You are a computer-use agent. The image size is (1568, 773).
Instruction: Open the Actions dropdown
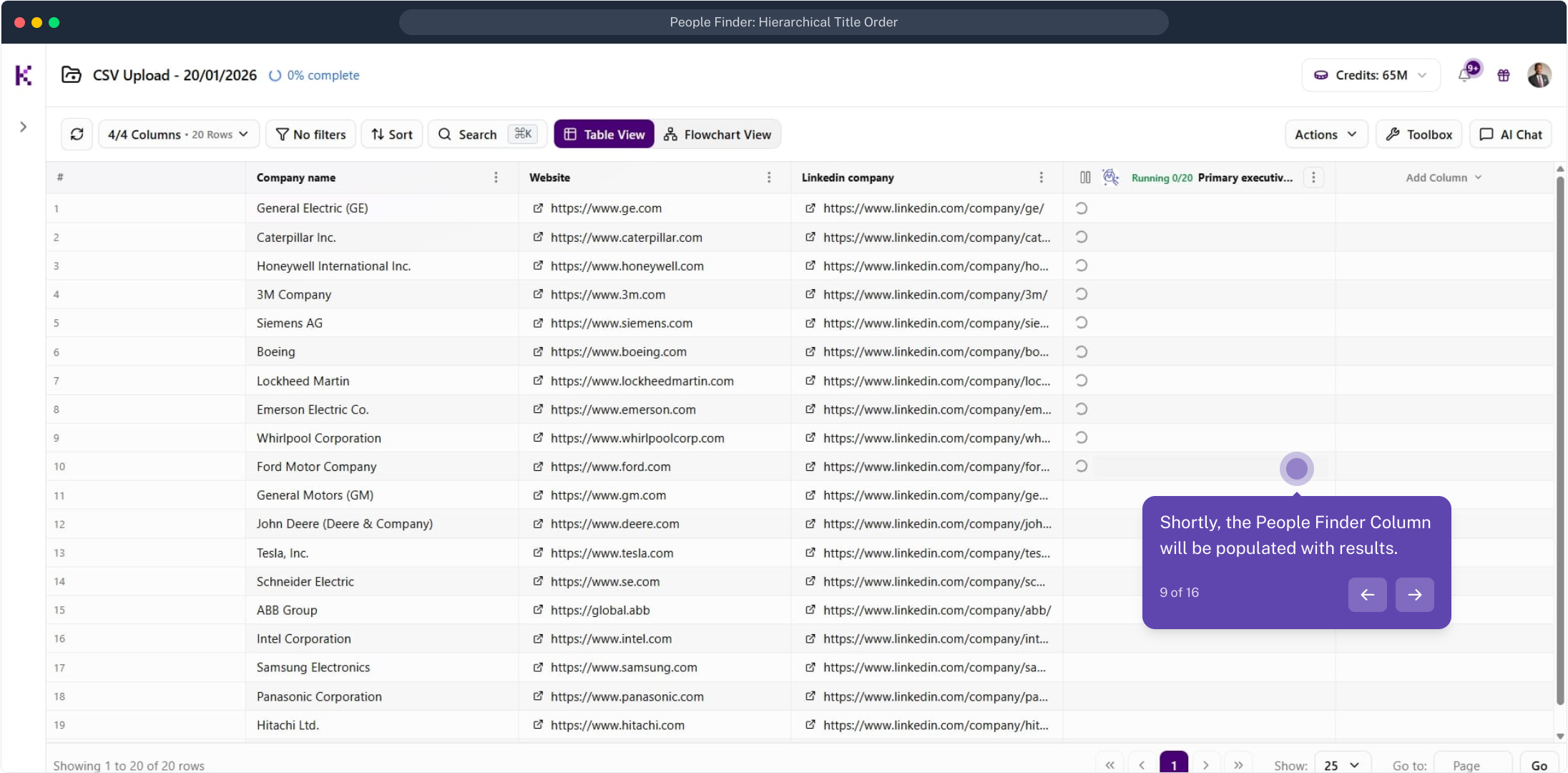point(1326,135)
